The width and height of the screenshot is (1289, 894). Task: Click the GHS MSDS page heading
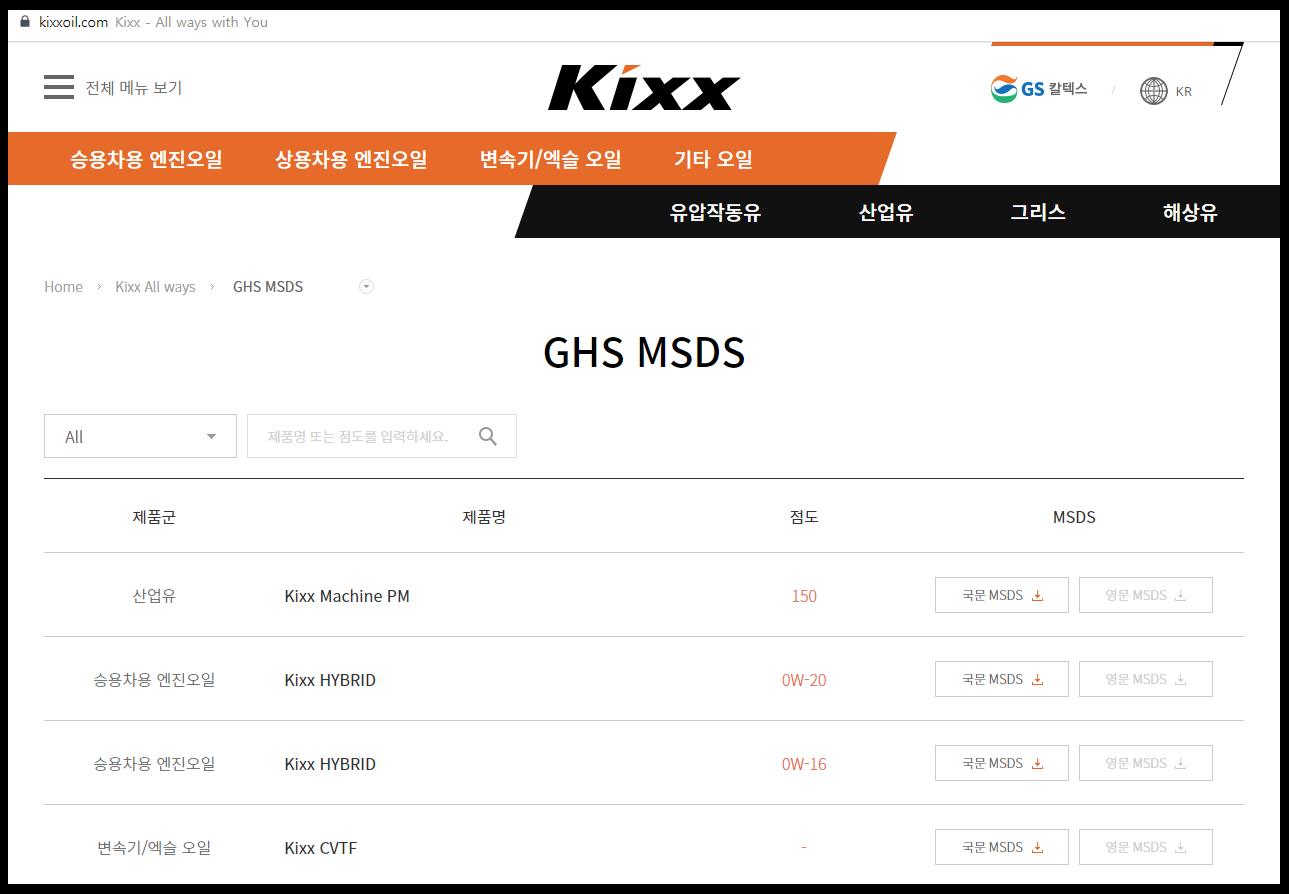644,353
